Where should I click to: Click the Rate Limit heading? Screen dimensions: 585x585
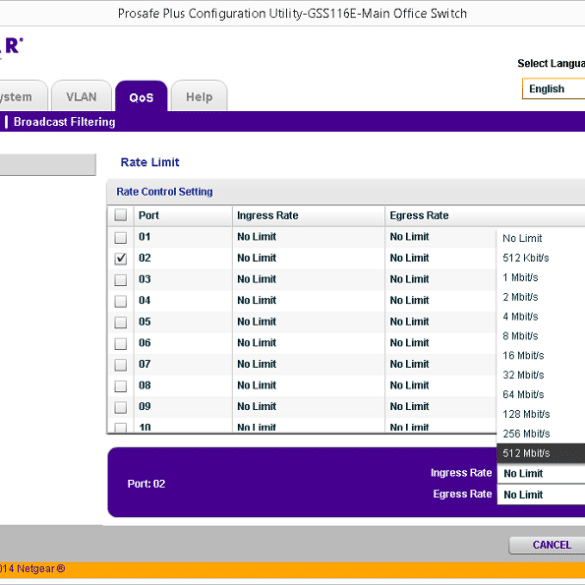tap(150, 162)
